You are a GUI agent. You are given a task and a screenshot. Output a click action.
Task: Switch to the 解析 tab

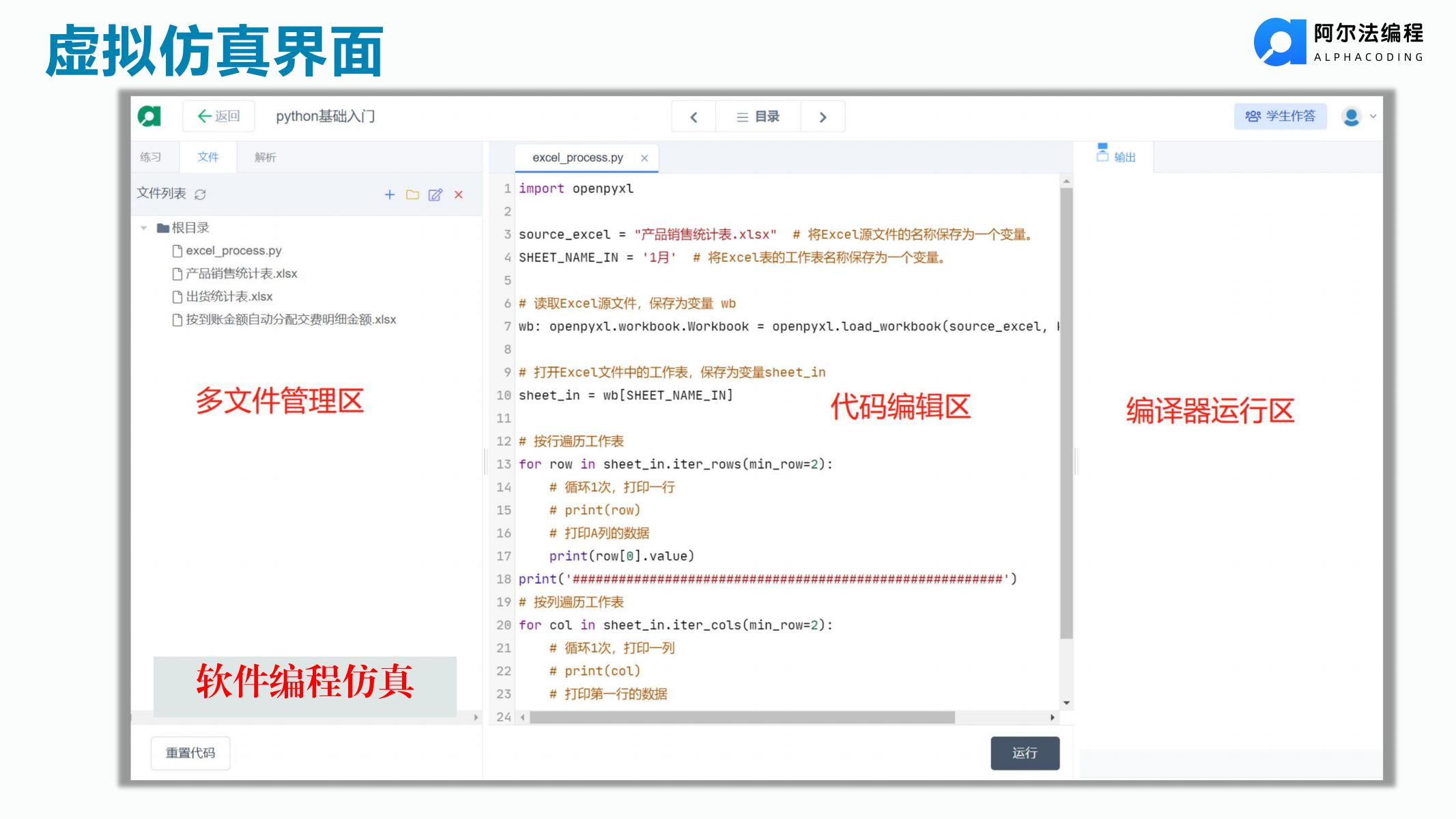[265, 157]
